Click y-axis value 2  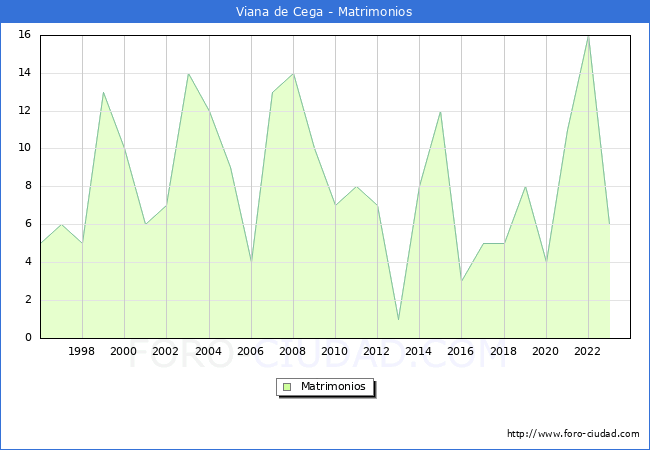click(28, 300)
